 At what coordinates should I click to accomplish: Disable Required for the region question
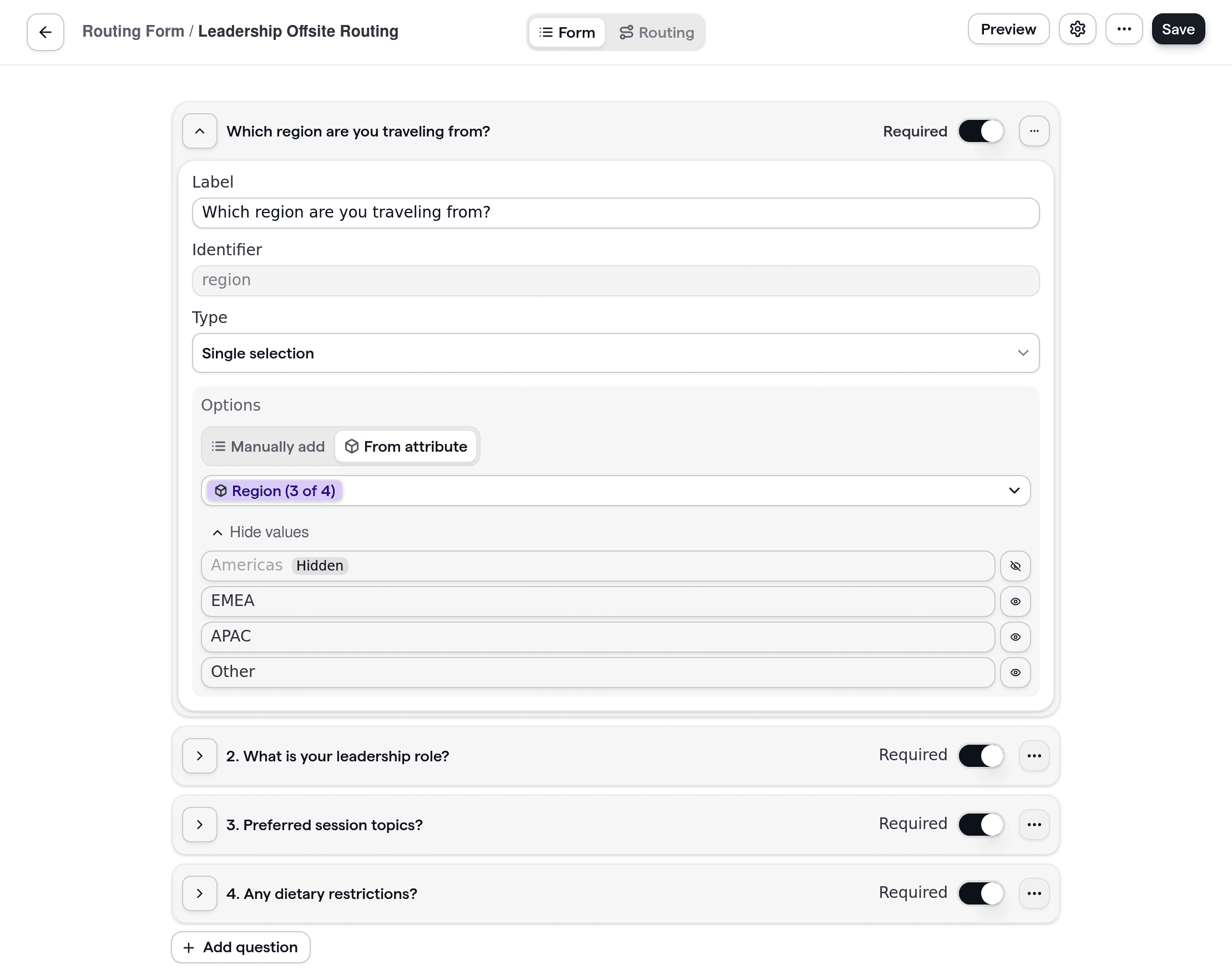click(x=981, y=131)
